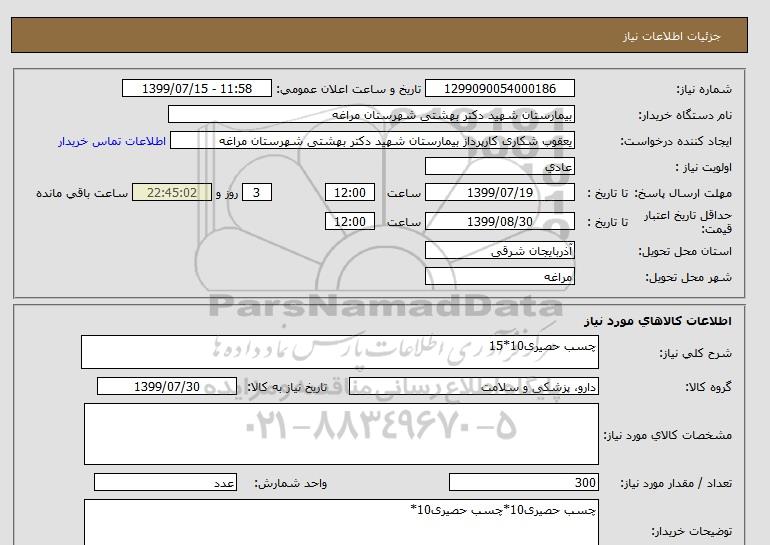Click the نام دستگاه خریدار label

[x=685, y=115]
